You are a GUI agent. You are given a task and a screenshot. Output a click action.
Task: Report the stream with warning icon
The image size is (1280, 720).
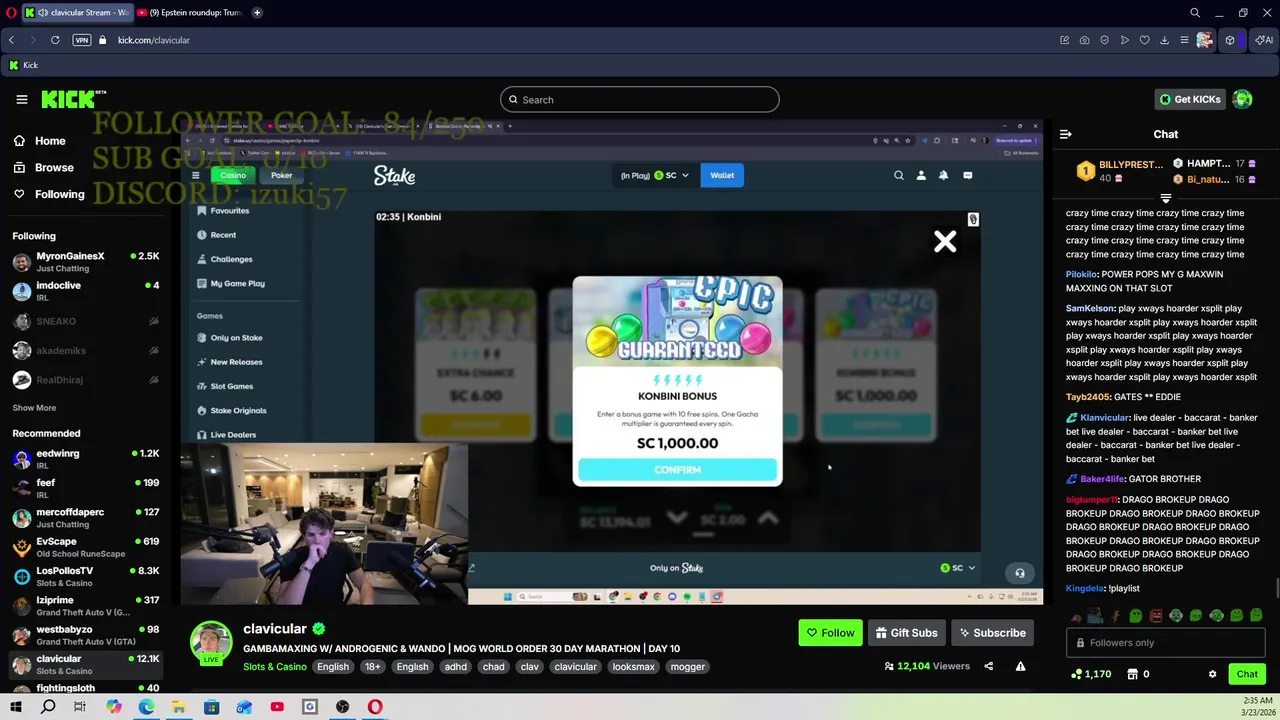click(x=1020, y=666)
